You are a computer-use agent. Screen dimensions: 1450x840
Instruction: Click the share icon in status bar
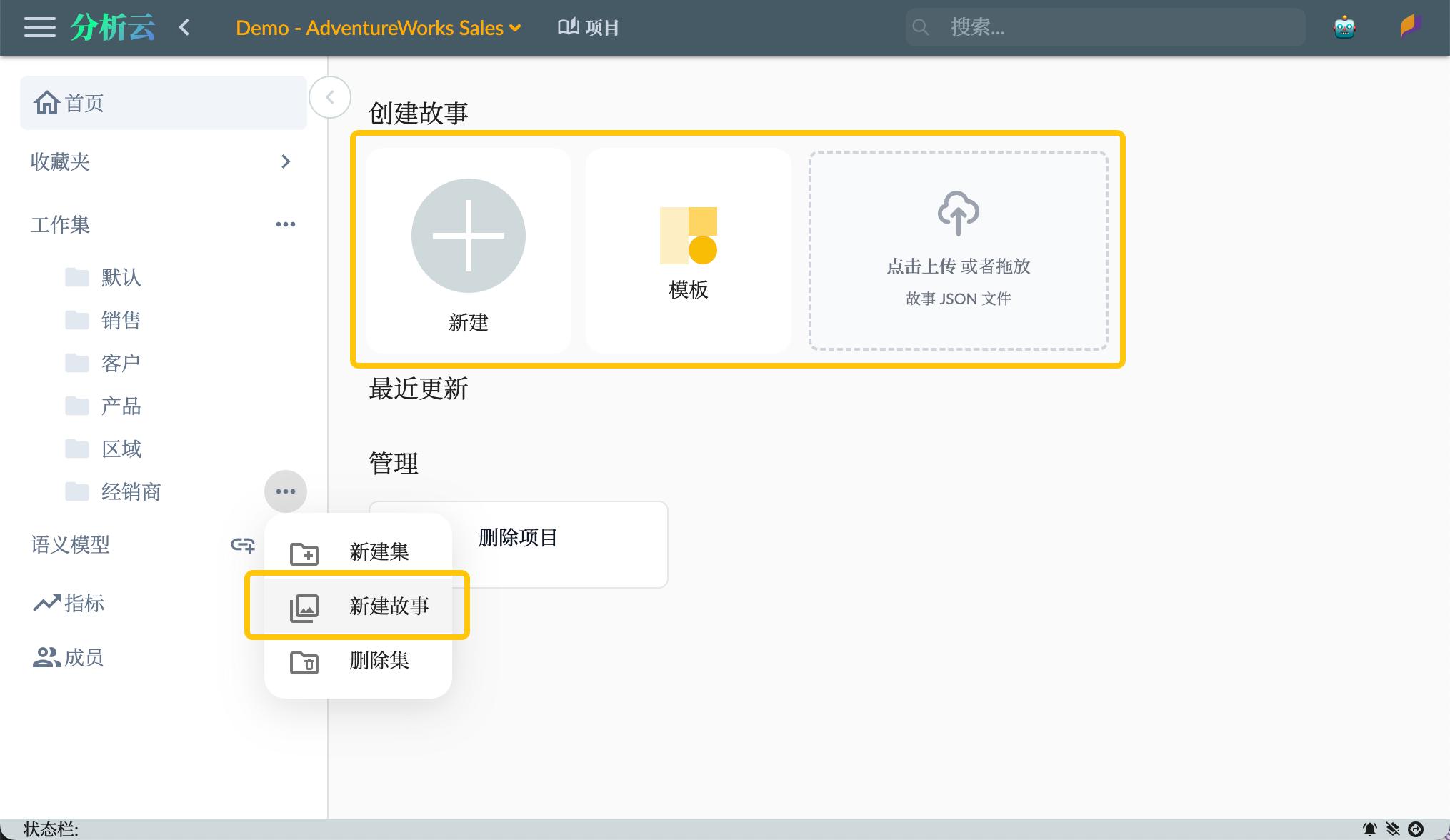(x=1416, y=830)
